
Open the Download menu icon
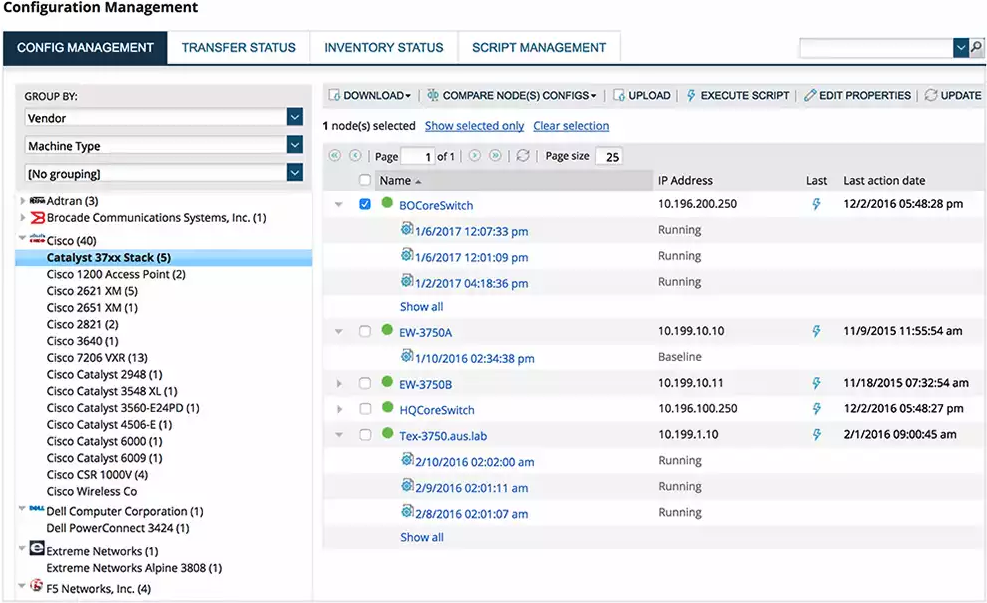pos(334,95)
